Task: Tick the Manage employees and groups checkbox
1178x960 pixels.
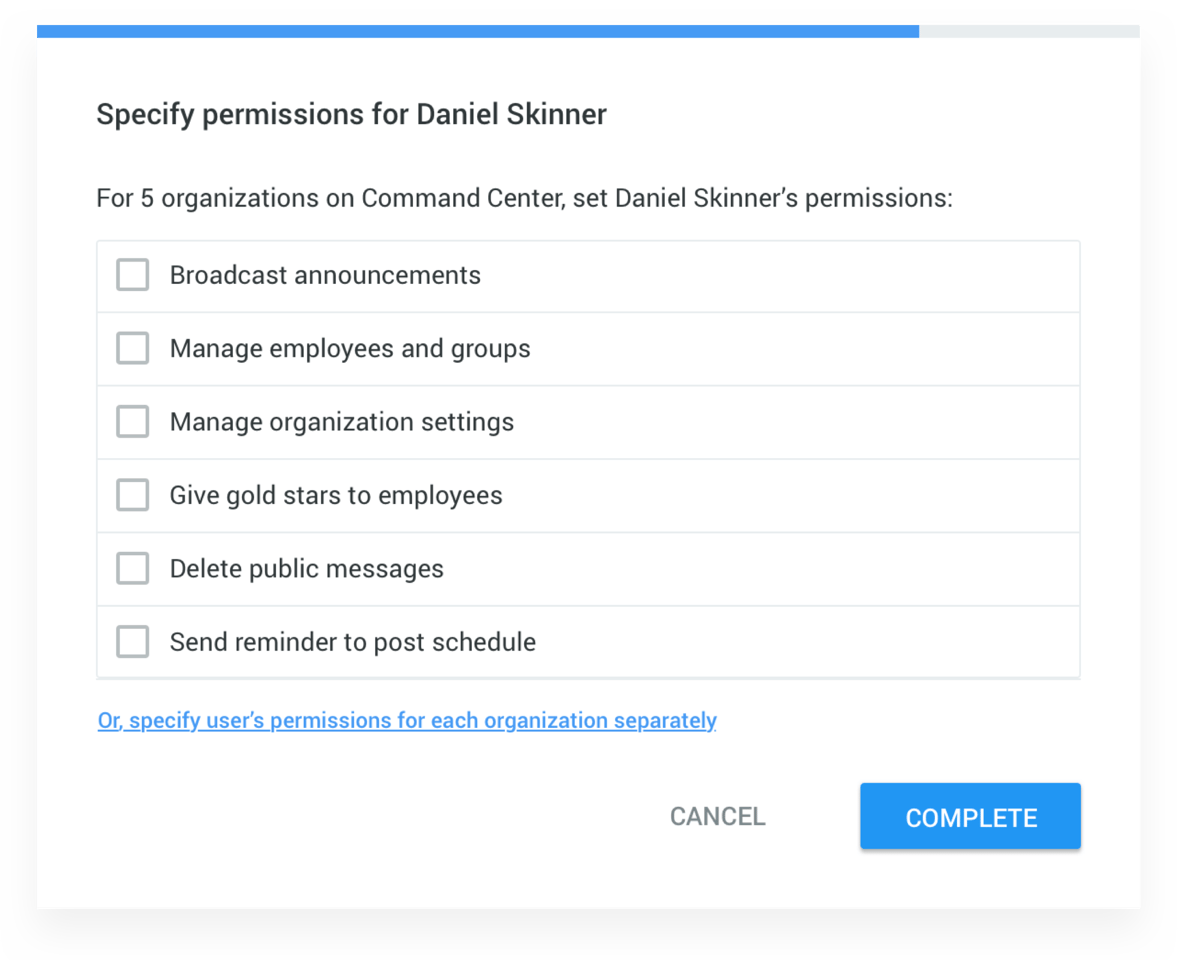Action: click(133, 348)
